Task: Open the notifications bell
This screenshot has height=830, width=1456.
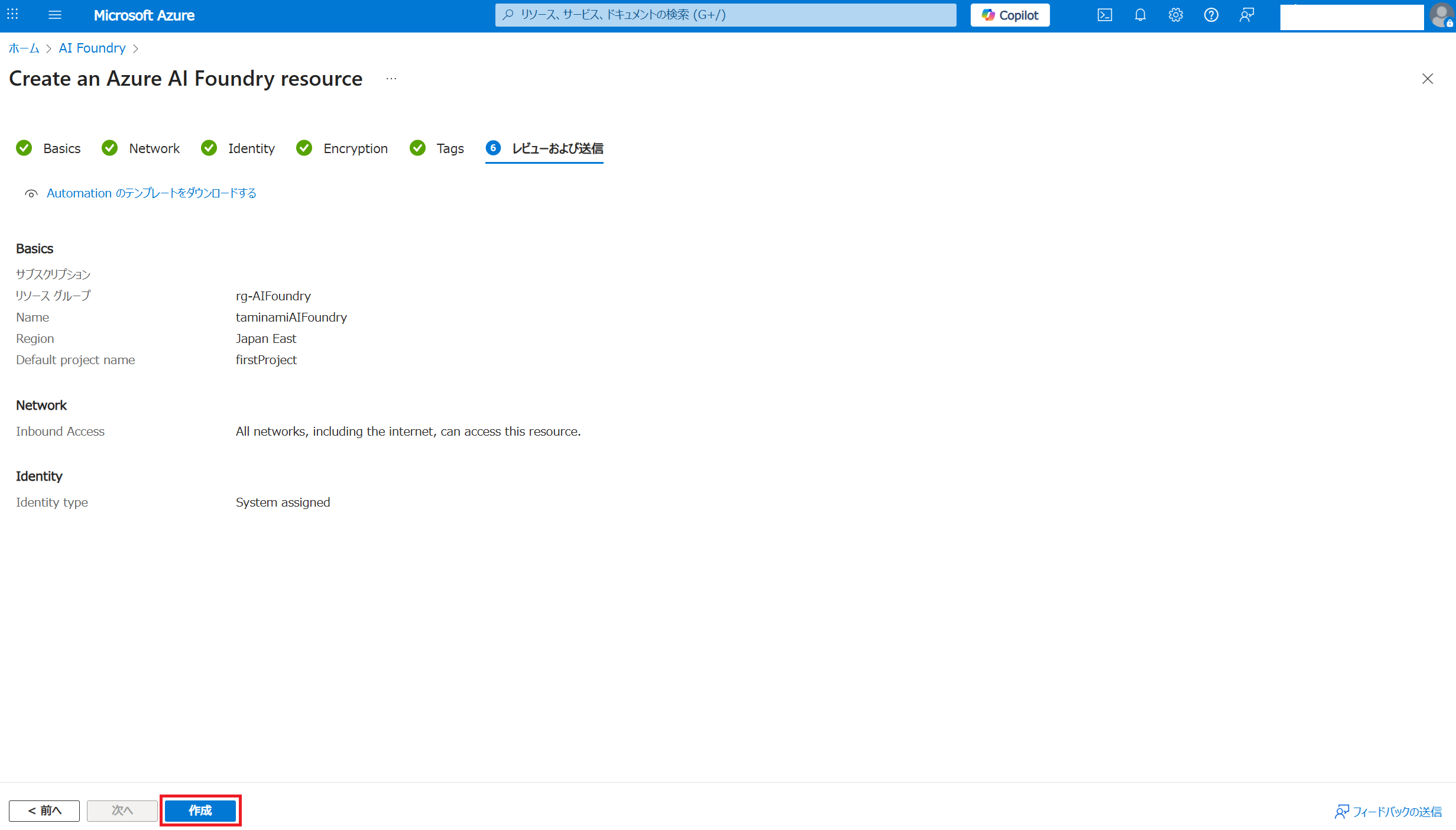Action: (x=1140, y=15)
